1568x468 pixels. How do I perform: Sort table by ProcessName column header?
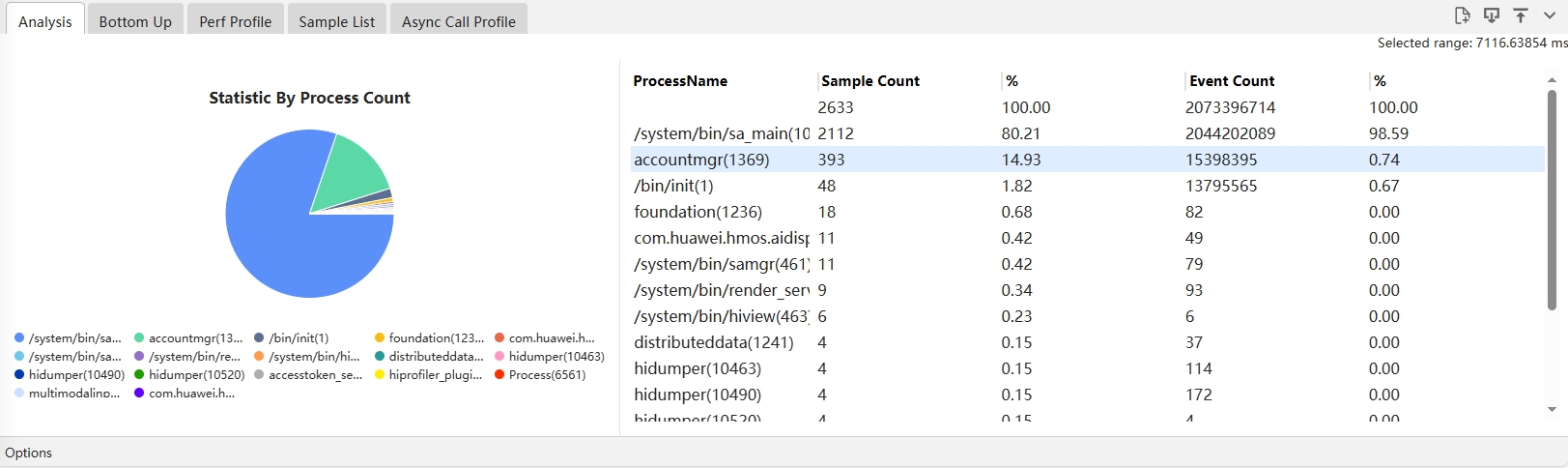click(680, 81)
